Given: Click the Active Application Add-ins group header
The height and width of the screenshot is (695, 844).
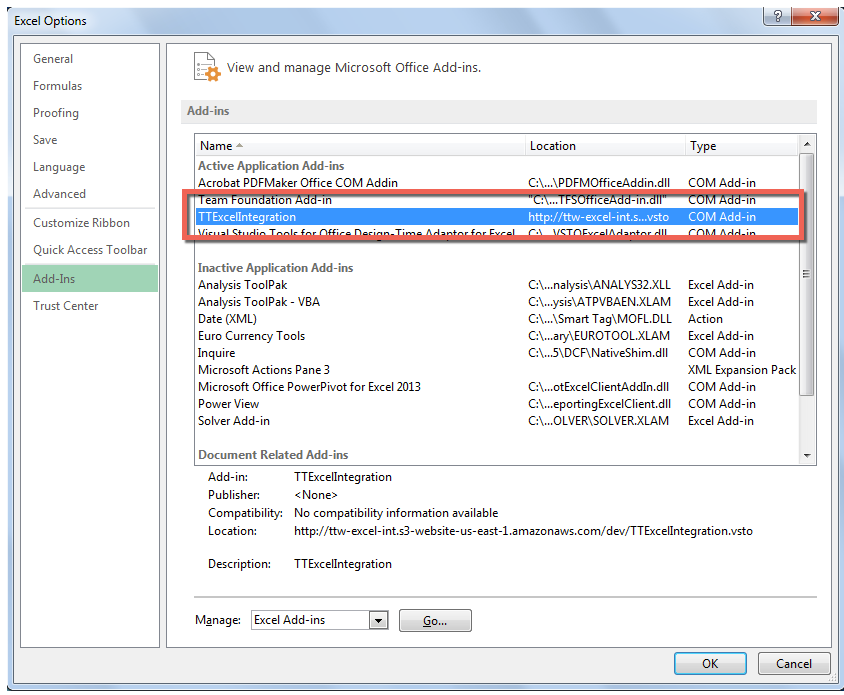Looking at the screenshot, I should click(271, 166).
